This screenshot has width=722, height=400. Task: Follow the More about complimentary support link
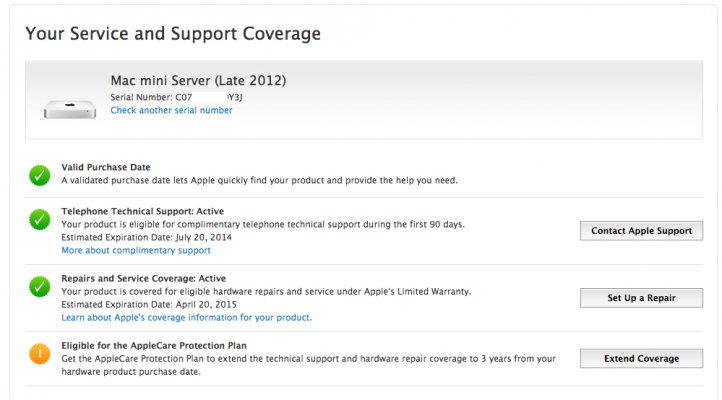[x=136, y=250]
